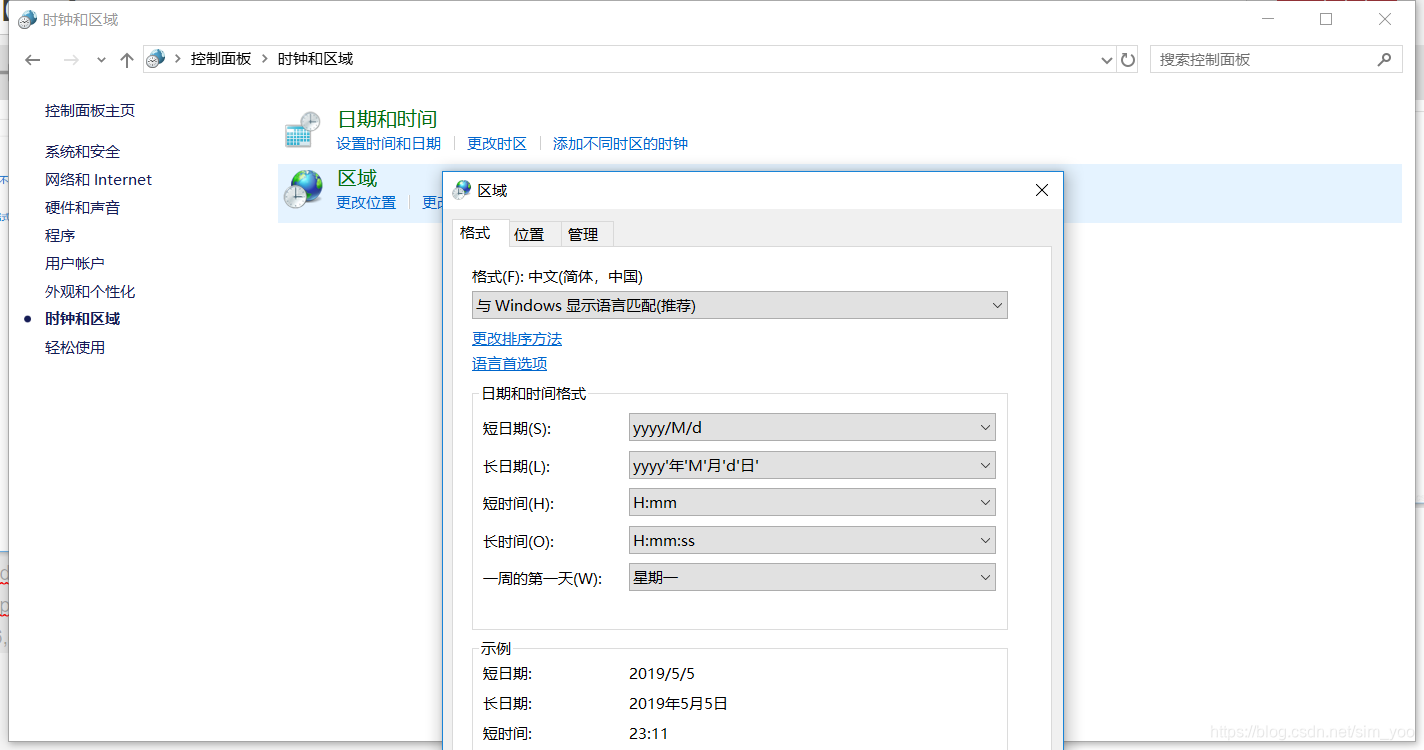Close the 区域 dialog
1424x750 pixels.
pos(1041,190)
